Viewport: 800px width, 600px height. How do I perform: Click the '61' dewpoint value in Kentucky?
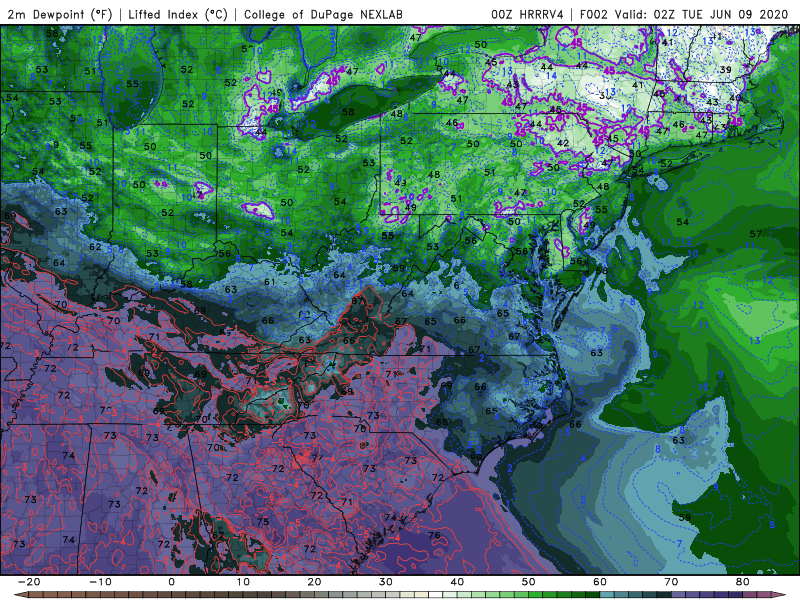tap(269, 282)
